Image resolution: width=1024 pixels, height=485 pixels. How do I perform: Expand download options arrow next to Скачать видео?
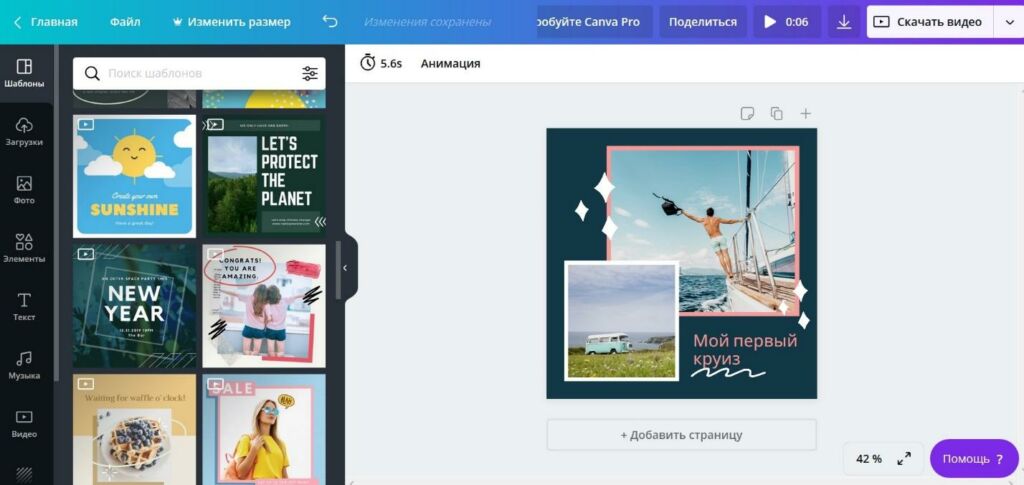pyautogui.click(x=1008, y=22)
